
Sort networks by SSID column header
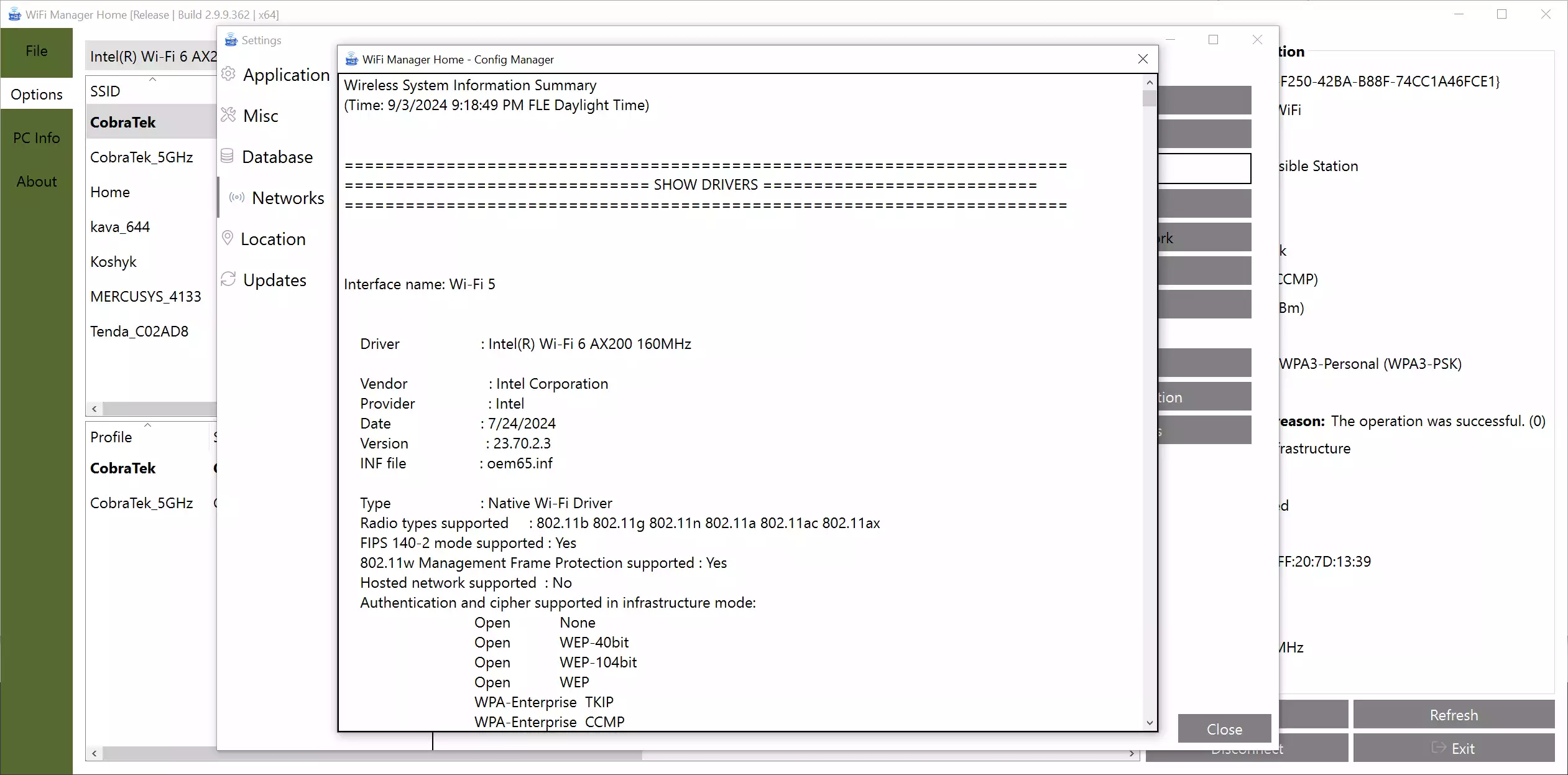(x=151, y=91)
